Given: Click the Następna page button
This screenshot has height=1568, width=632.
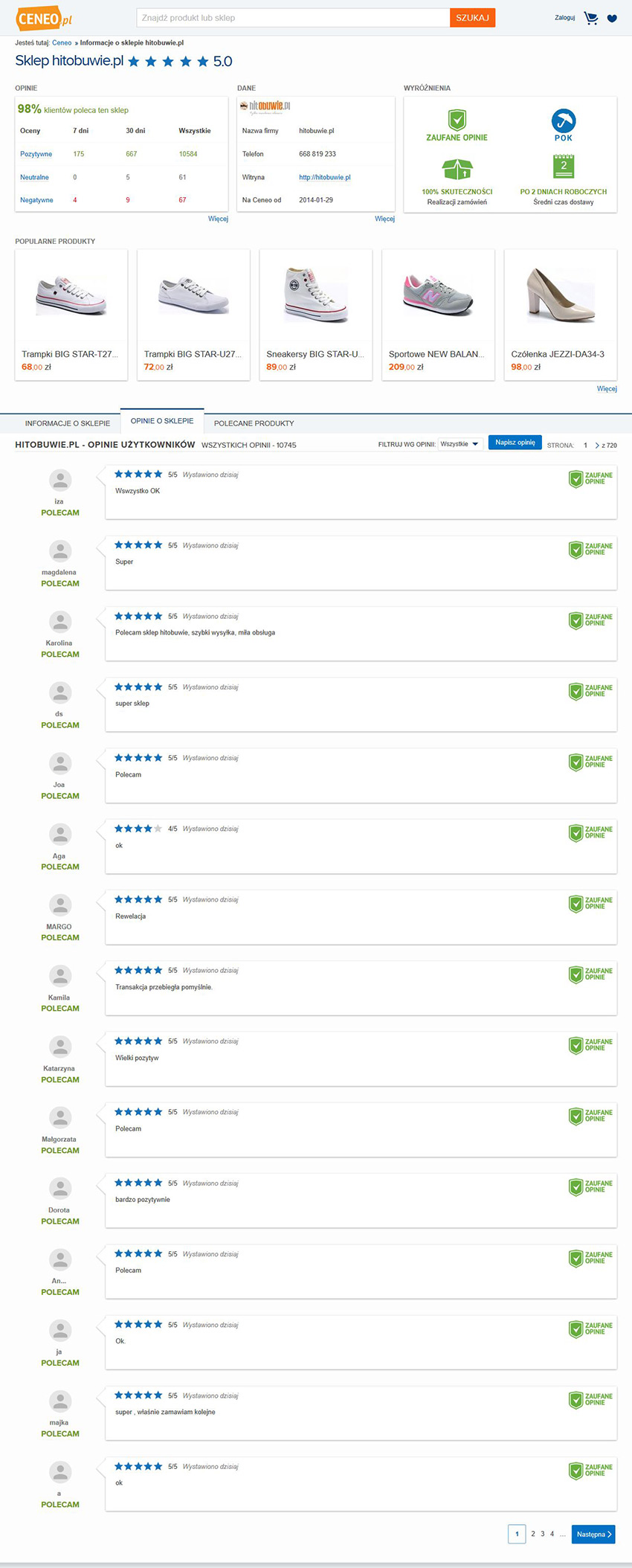Looking at the screenshot, I should (x=593, y=1534).
